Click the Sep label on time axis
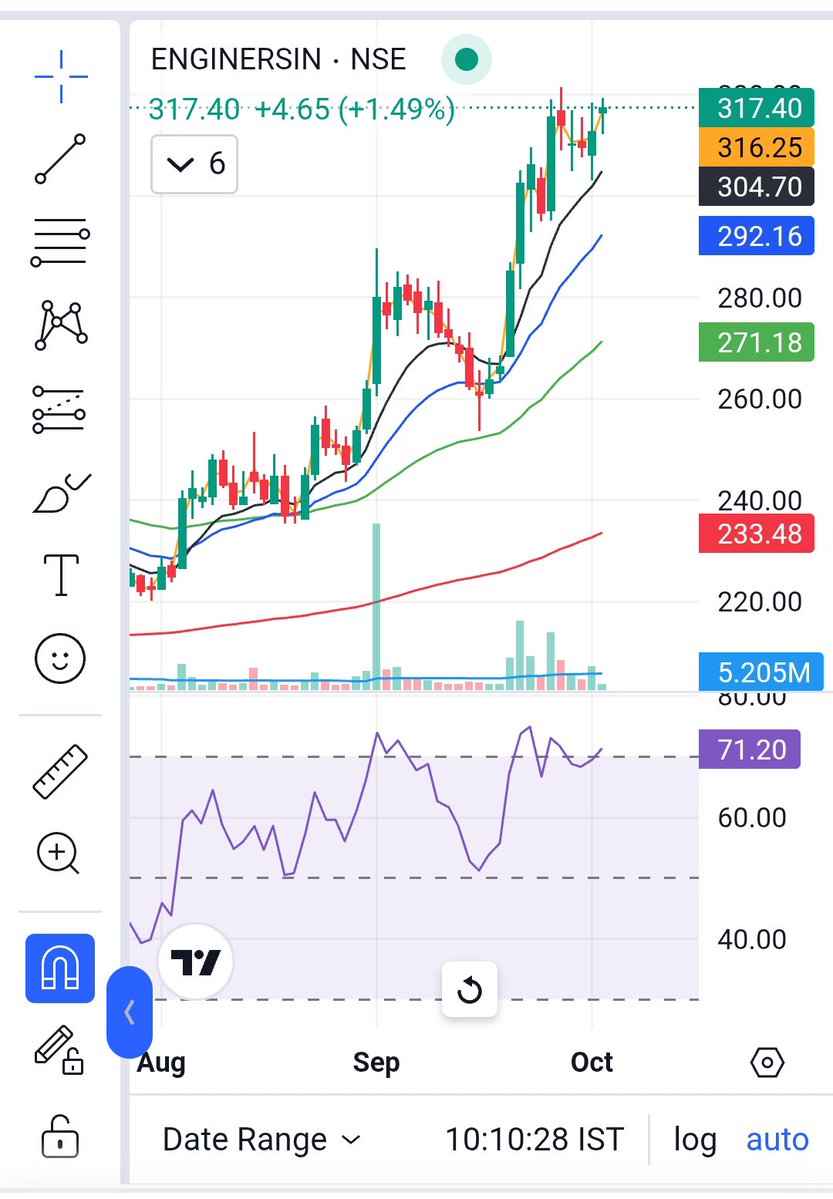833x1199 pixels. pyautogui.click(x=376, y=1062)
